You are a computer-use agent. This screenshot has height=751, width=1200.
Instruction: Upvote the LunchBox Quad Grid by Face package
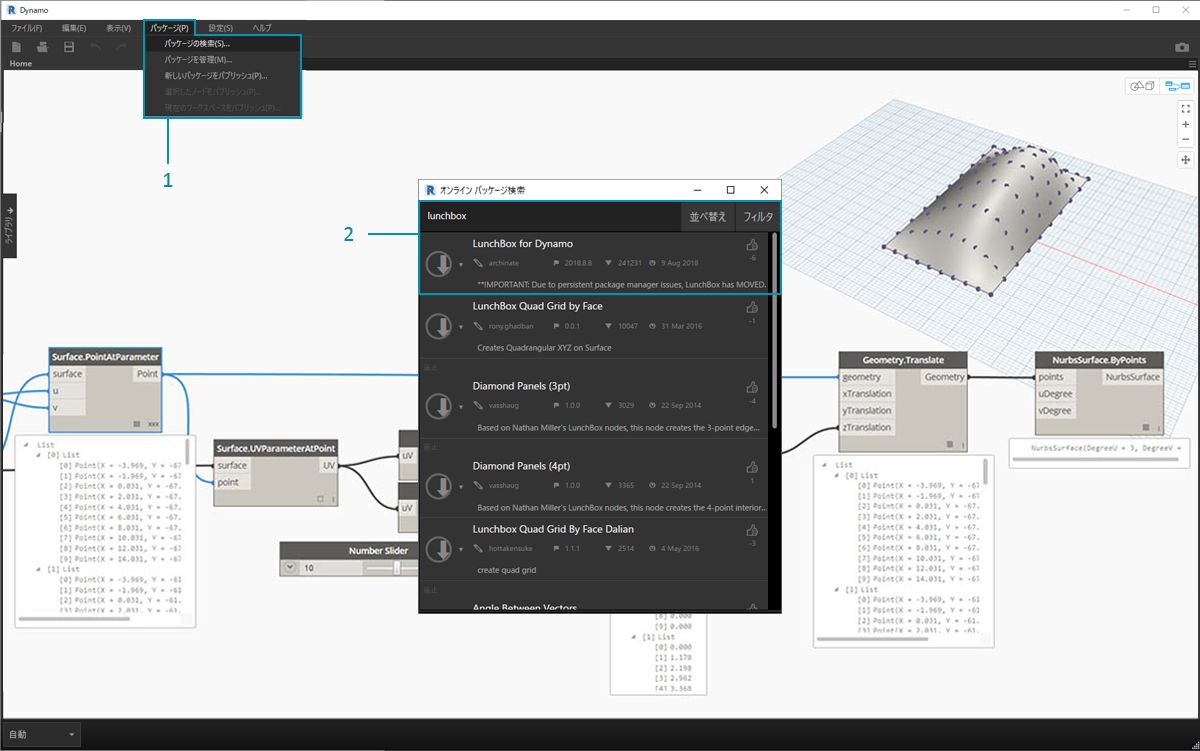tap(752, 307)
